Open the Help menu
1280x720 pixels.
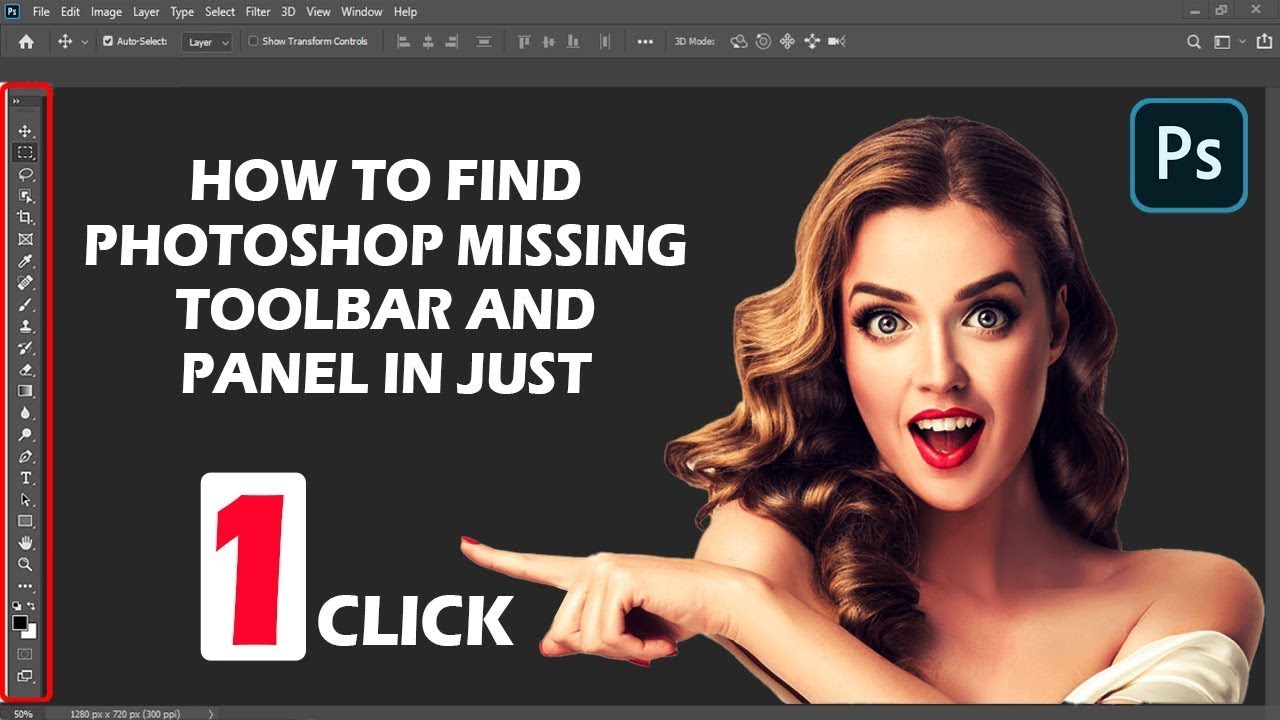405,12
